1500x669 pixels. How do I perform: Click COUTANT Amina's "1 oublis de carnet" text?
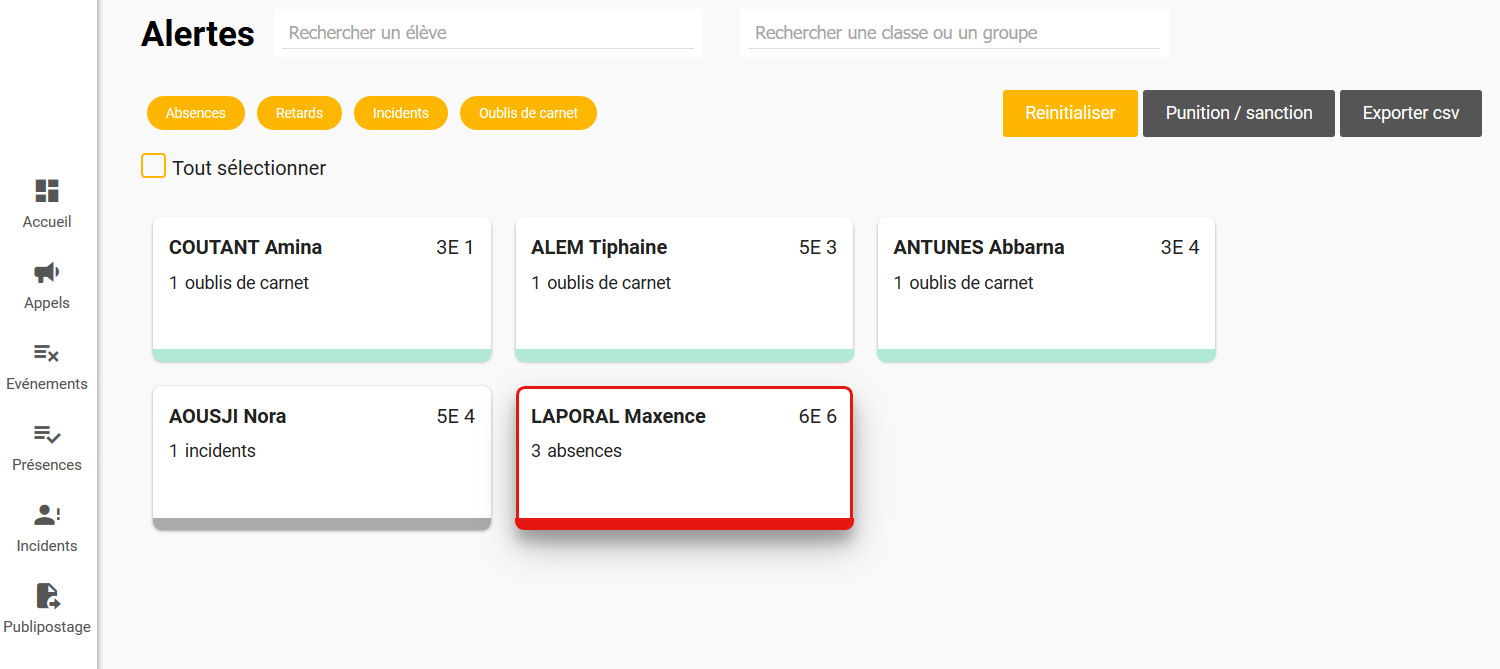pos(239,283)
